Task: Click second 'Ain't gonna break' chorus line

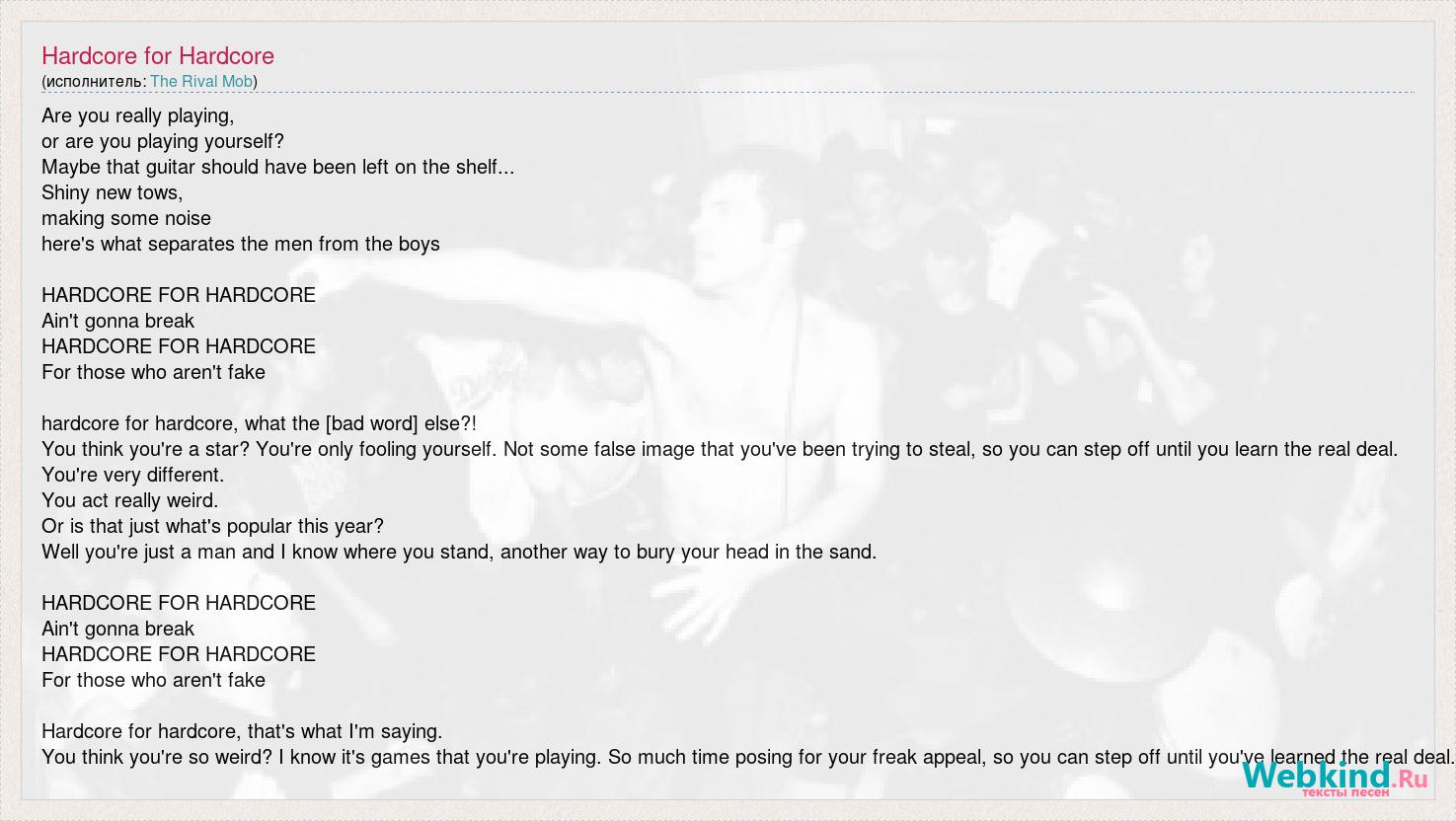Action: tap(118, 629)
